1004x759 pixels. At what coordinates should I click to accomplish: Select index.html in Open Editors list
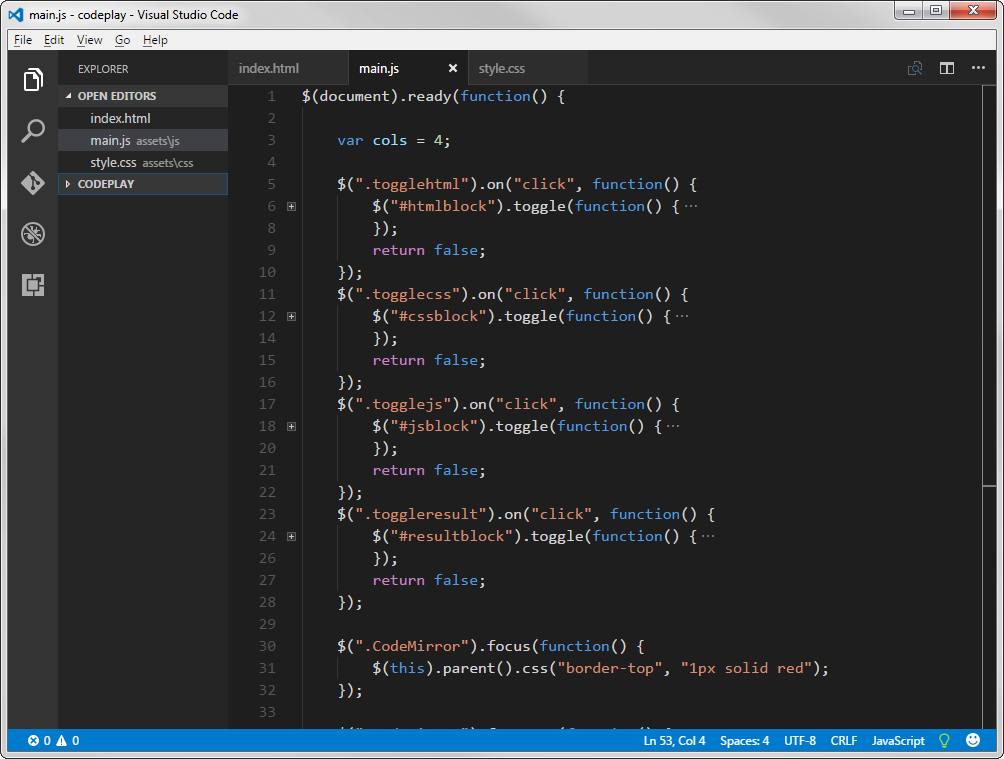pyautogui.click(x=120, y=118)
